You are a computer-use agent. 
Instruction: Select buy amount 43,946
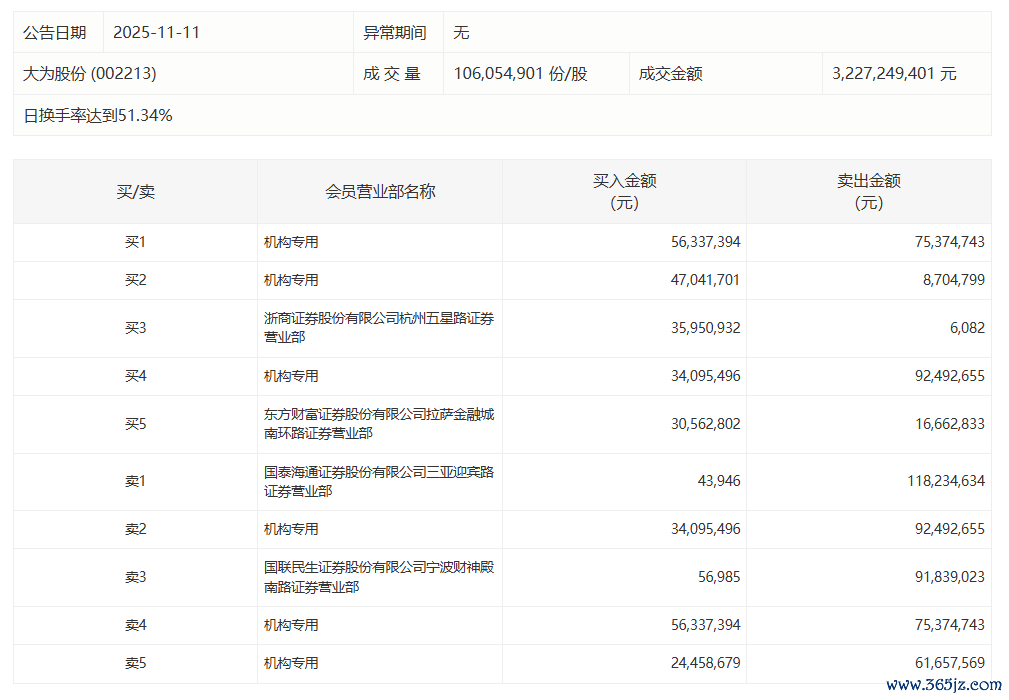pos(719,481)
